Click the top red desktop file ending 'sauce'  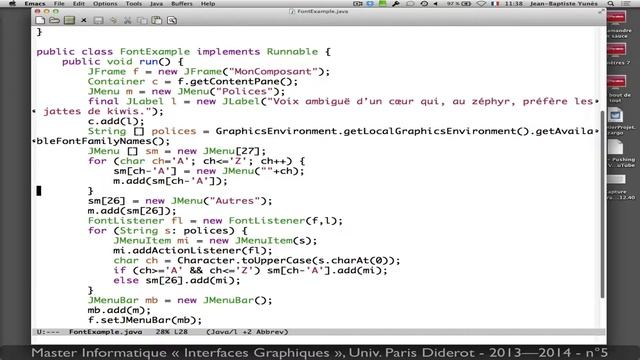(x=616, y=18)
